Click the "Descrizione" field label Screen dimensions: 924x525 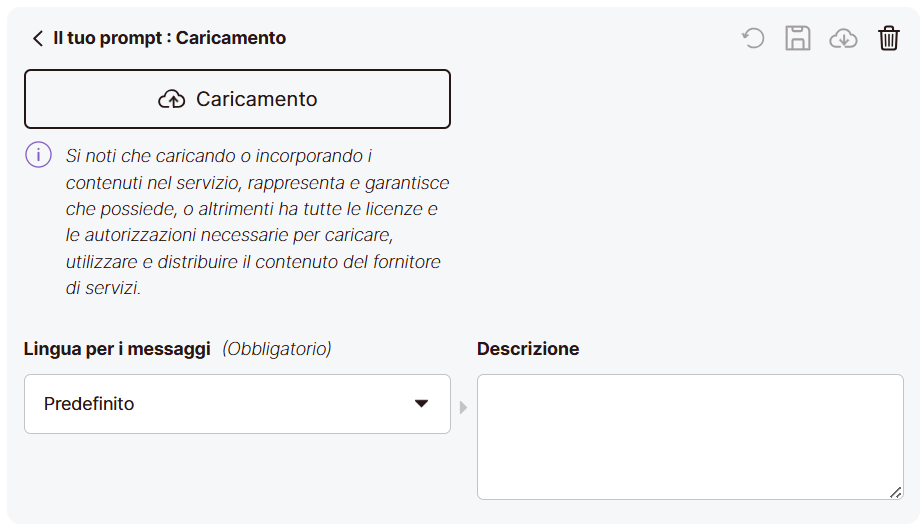pos(528,349)
